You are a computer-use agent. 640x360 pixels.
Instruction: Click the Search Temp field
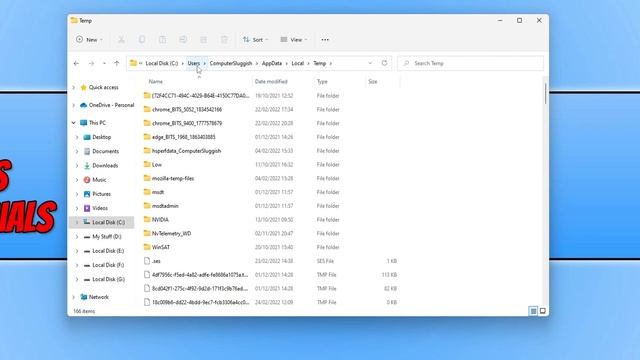coord(471,63)
